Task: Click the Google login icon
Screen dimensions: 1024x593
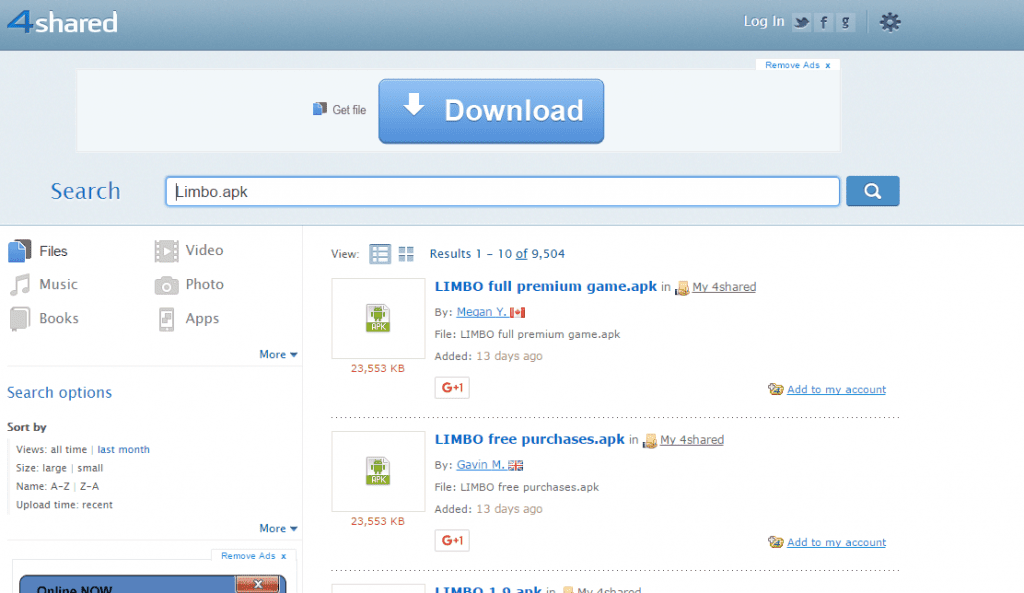Action: pyautogui.click(x=846, y=22)
